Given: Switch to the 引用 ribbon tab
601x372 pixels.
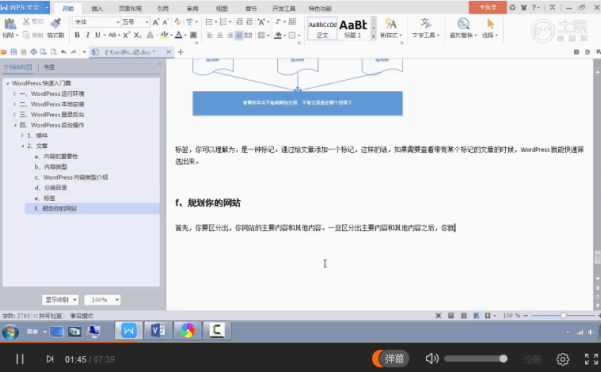Looking at the screenshot, I should tap(163, 8).
